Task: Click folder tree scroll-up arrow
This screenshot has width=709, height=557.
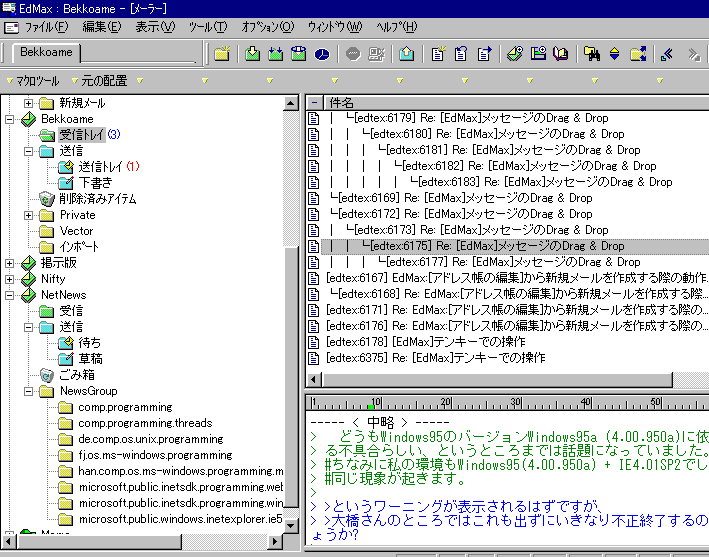Action: click(x=291, y=104)
